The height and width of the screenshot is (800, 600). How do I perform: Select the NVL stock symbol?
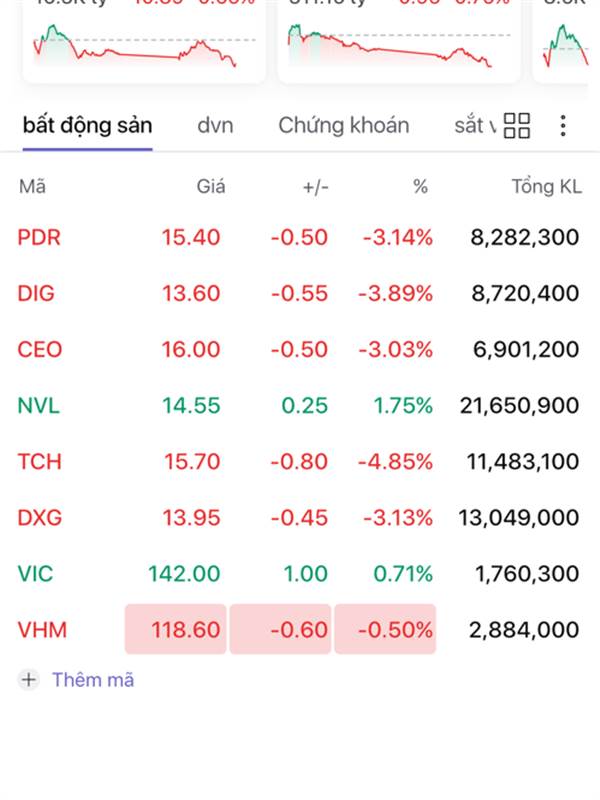(x=39, y=406)
